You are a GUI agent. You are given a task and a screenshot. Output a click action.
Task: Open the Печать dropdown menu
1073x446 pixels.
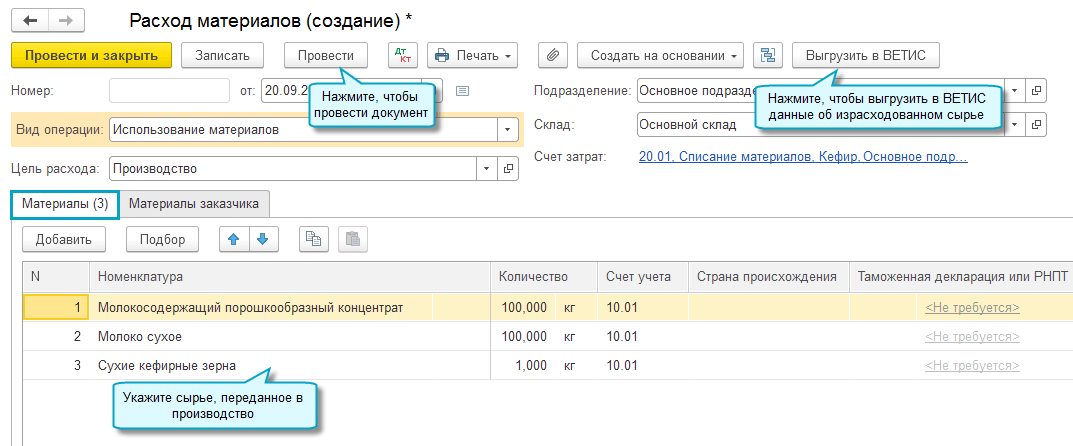click(x=472, y=55)
